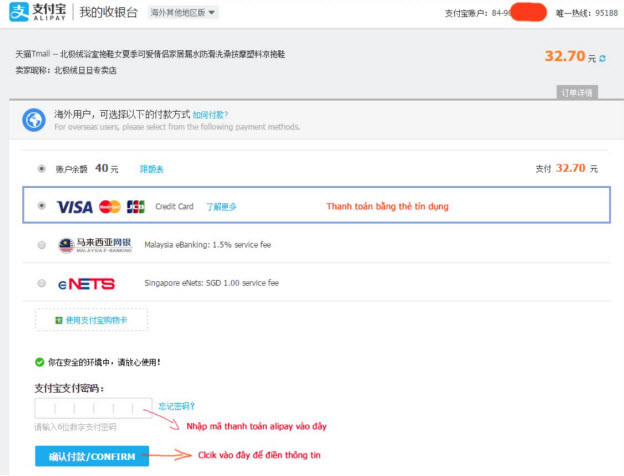
Task: Click the blue globe icon for overseas users
Action: 34,120
